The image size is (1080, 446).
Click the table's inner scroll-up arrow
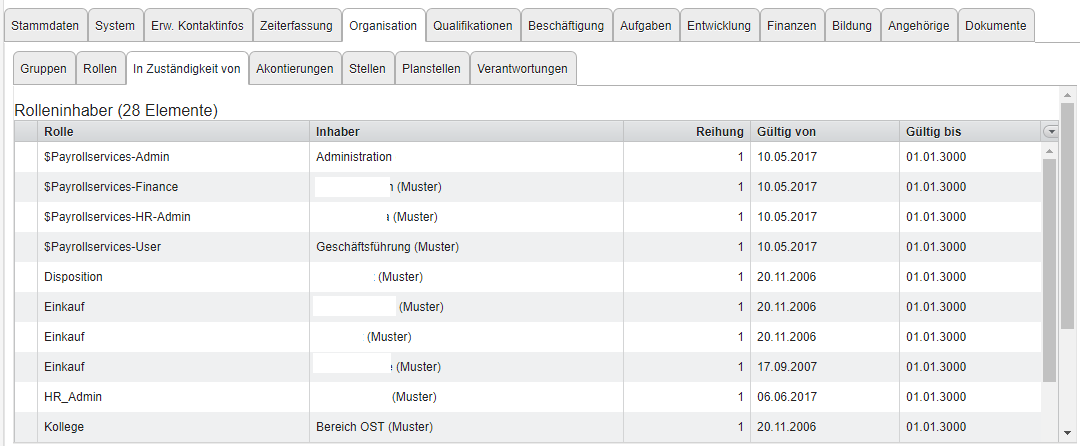[x=1050, y=151]
